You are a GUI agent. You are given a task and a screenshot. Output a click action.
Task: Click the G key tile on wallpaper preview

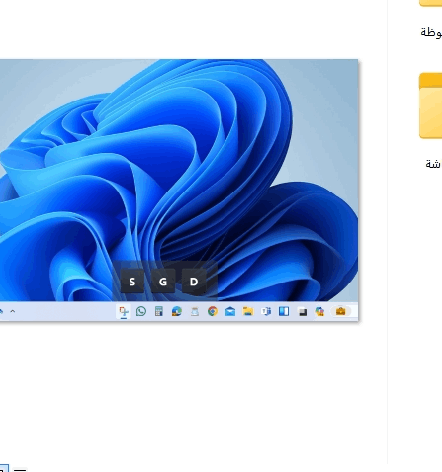click(163, 282)
